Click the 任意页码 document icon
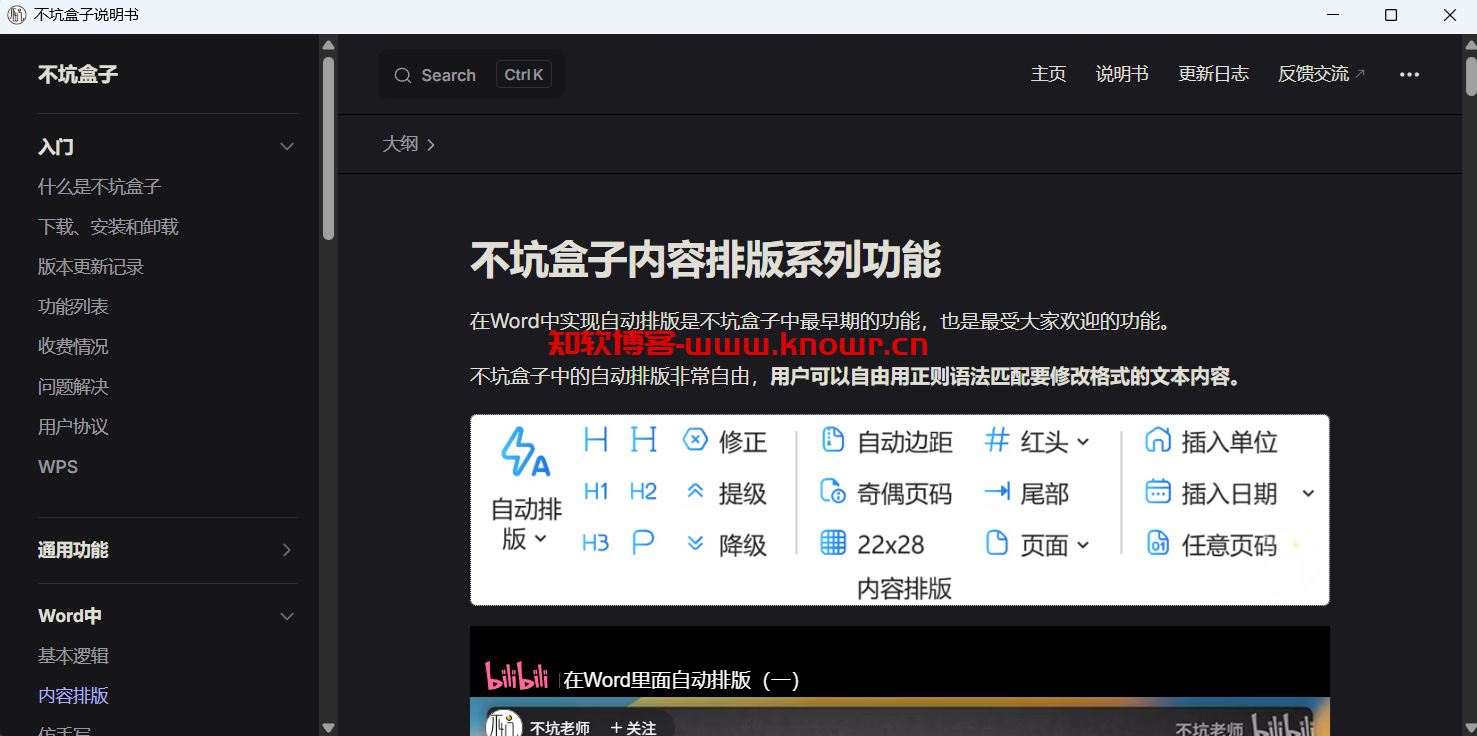The image size is (1477, 736). click(1158, 543)
